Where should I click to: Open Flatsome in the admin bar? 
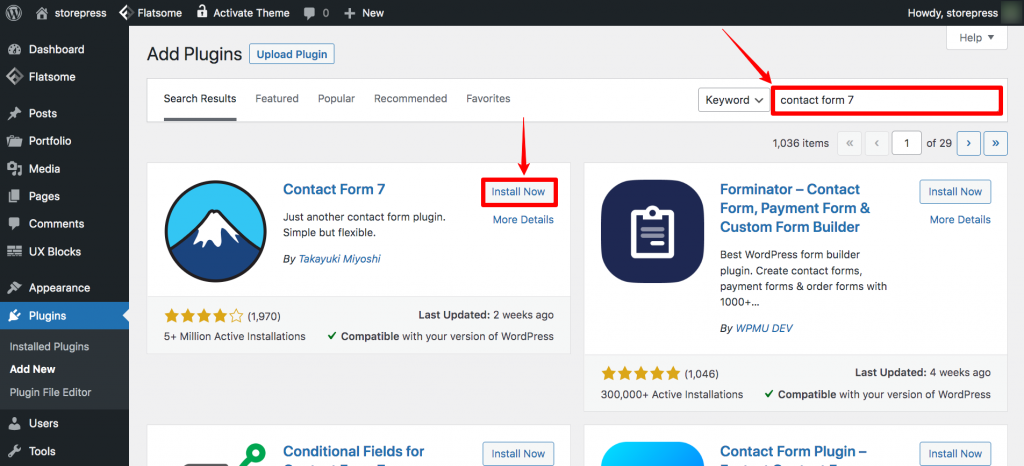coord(151,12)
